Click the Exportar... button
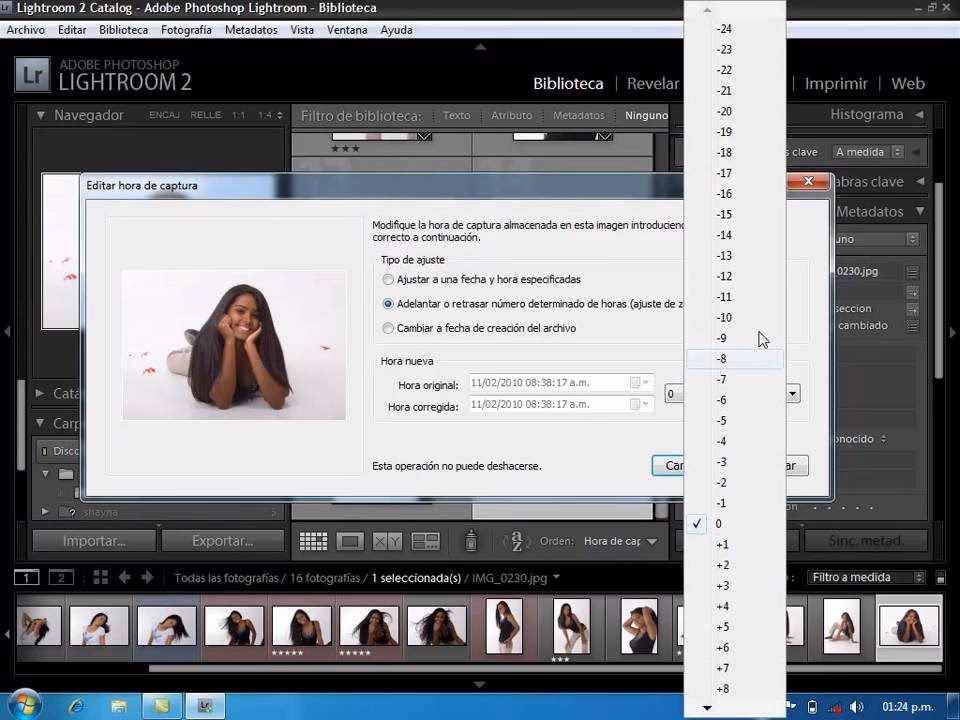 [x=223, y=541]
